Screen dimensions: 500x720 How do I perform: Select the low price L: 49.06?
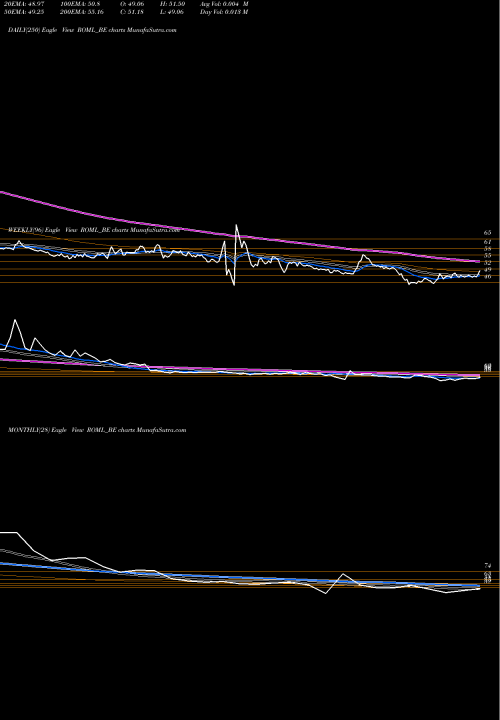pyautogui.click(x=172, y=12)
